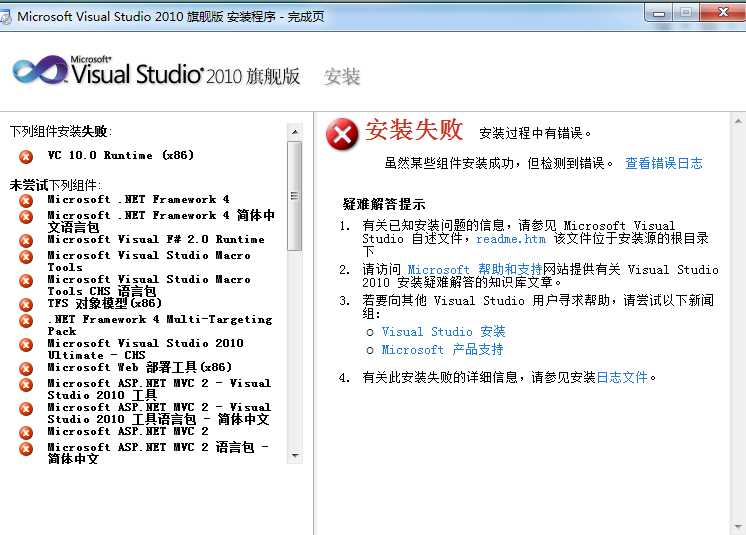Screen dimensions: 746x535
Task: Minimize the installer window
Action: pyautogui.click(x=659, y=13)
